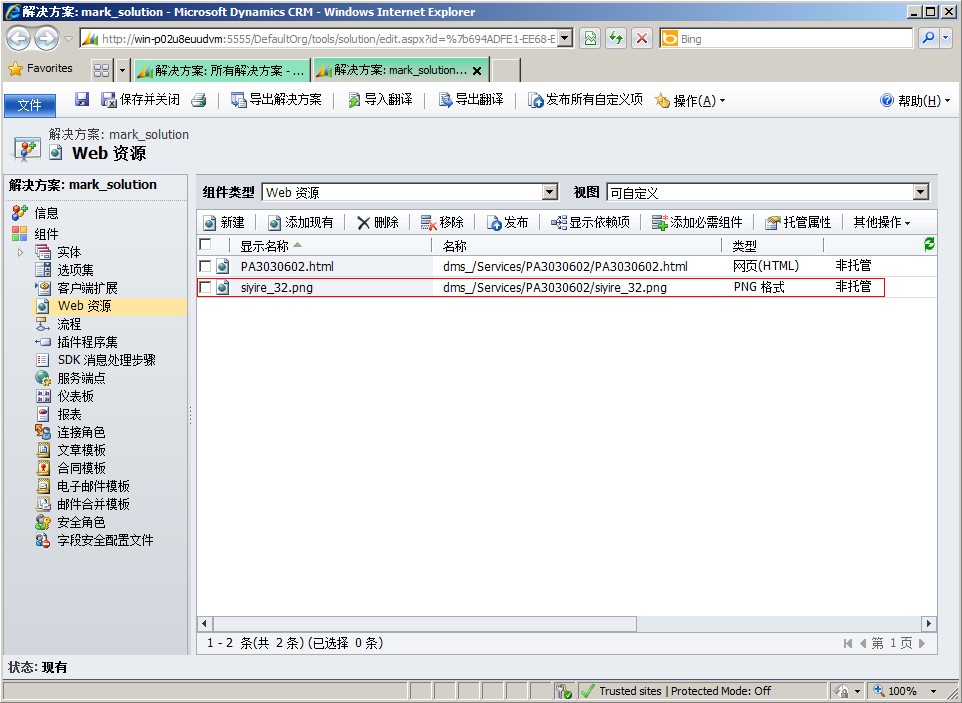Screen dimensions: 962x703
Task: Click the save disk icon in toolbar
Action: [x=82, y=99]
